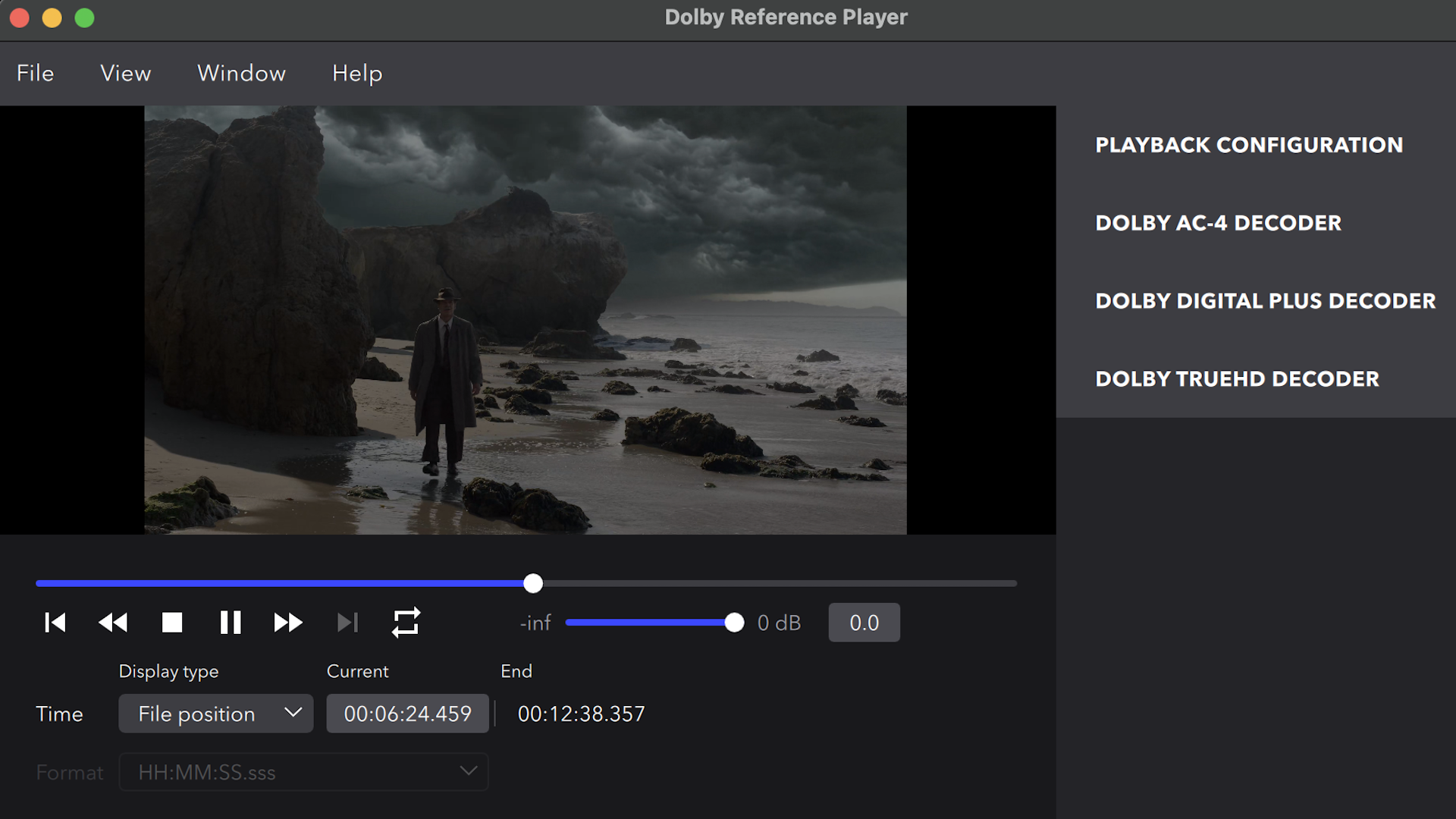Enable loop playback mode

pos(406,623)
